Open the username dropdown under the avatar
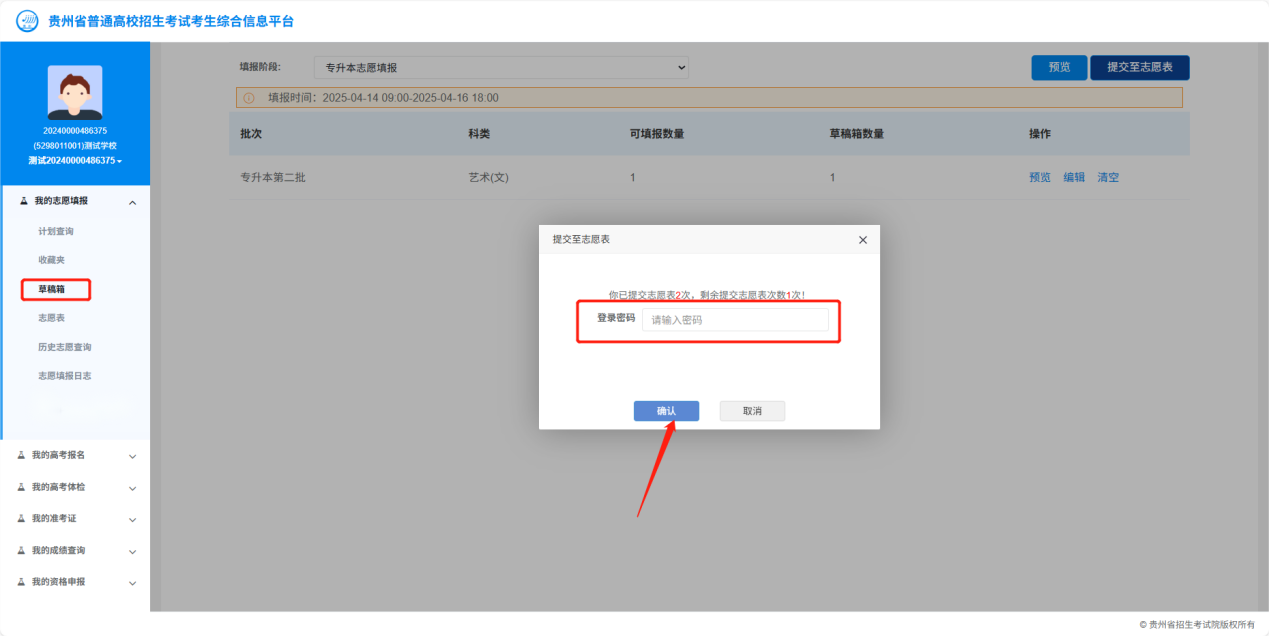Viewport: 1269px width, 636px height. pos(75,161)
